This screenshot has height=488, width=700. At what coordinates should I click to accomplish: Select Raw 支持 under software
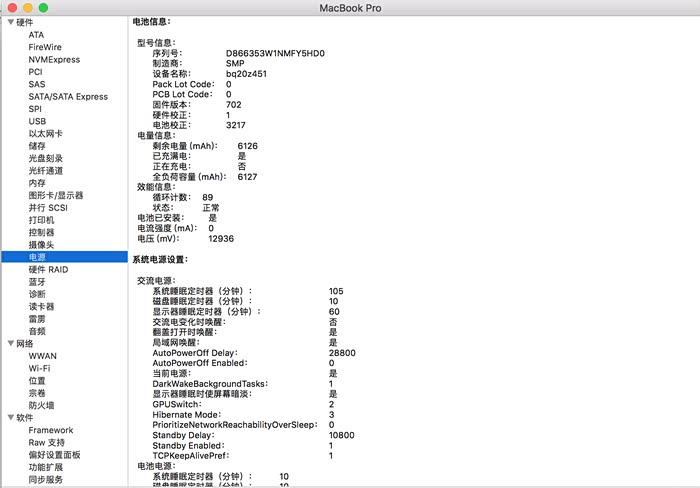coord(46,442)
